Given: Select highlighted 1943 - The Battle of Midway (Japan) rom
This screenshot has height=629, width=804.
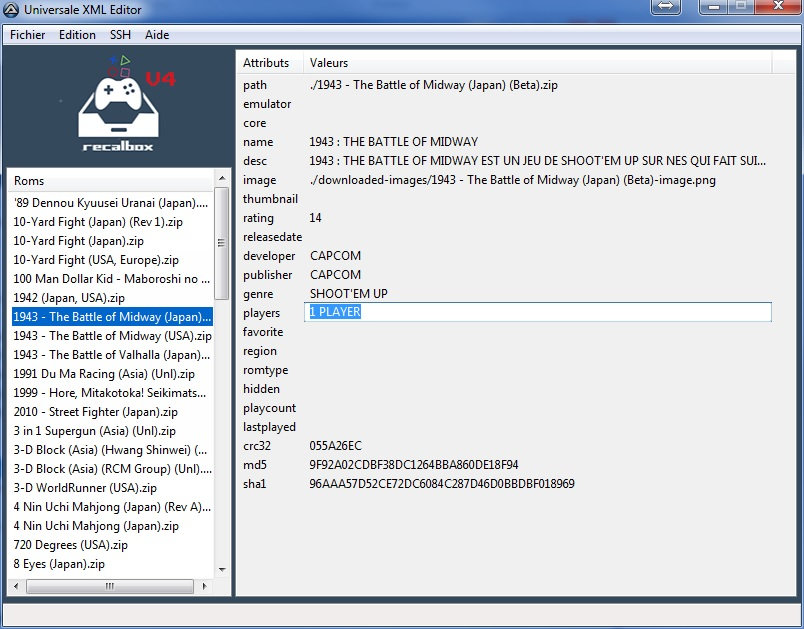Looking at the screenshot, I should (x=112, y=317).
